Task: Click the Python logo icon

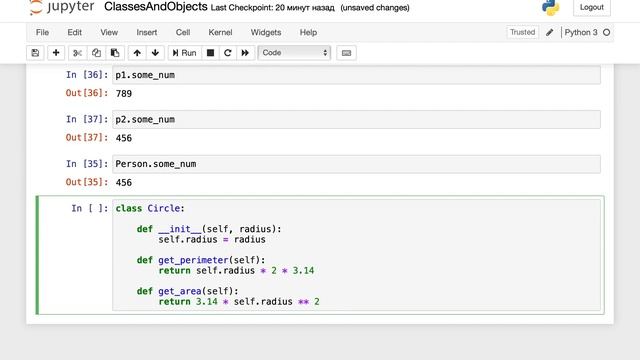Action: click(x=551, y=7)
